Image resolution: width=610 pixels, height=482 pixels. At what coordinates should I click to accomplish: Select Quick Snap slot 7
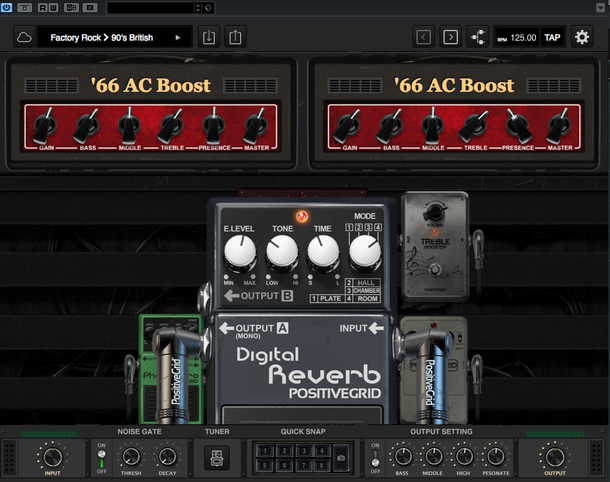coord(304,465)
